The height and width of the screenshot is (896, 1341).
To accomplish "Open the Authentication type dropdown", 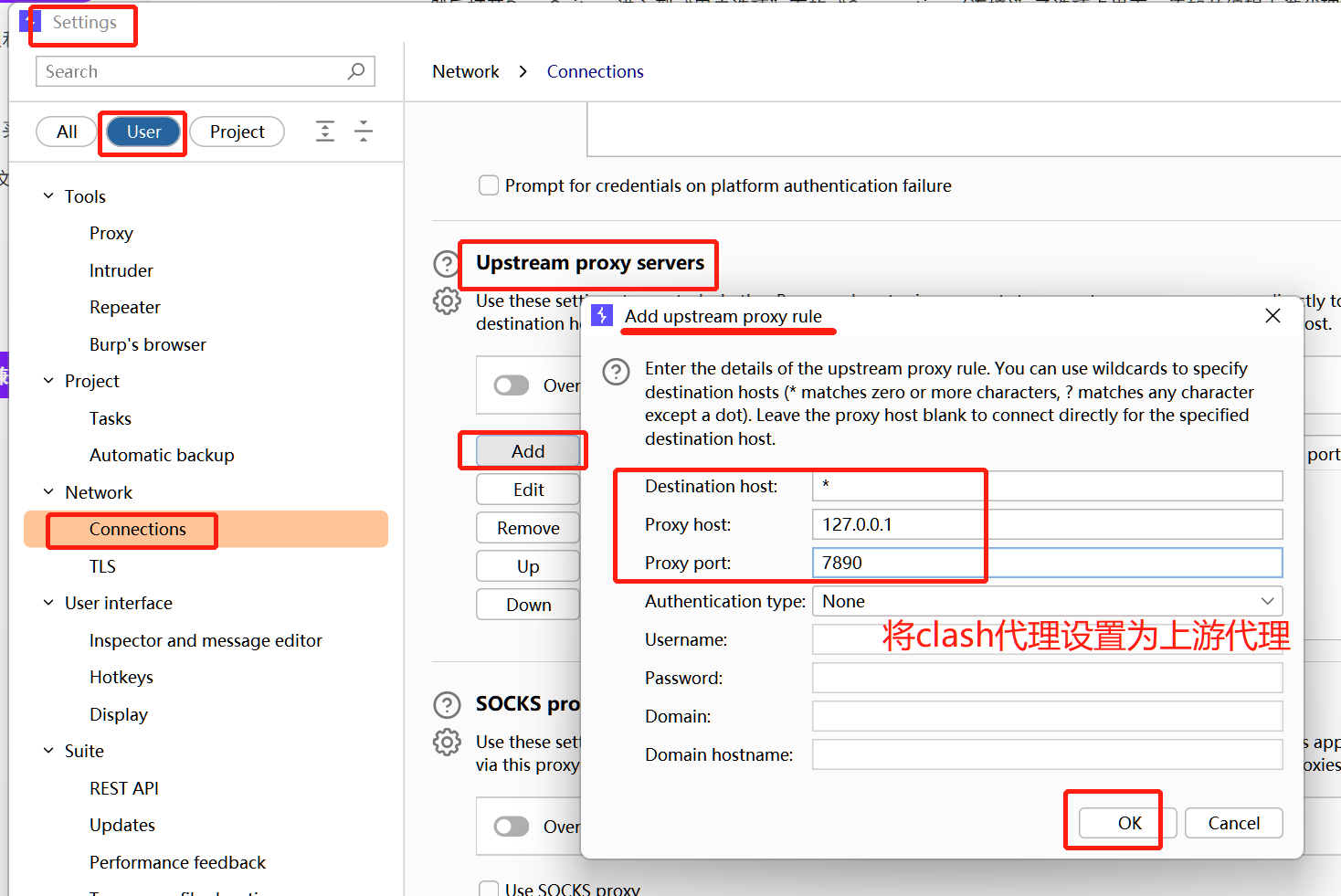I will [x=1047, y=601].
